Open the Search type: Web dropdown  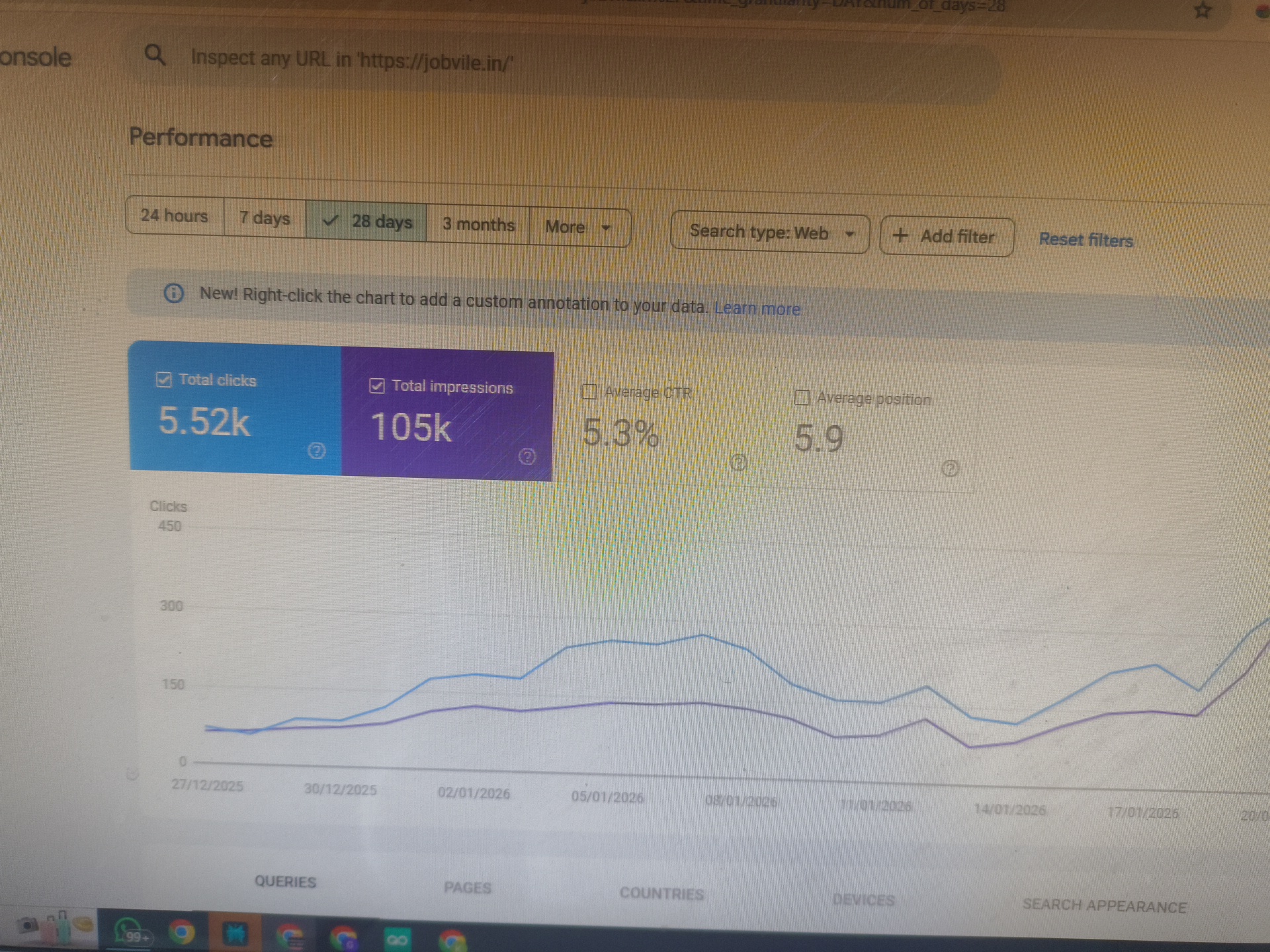tap(769, 233)
